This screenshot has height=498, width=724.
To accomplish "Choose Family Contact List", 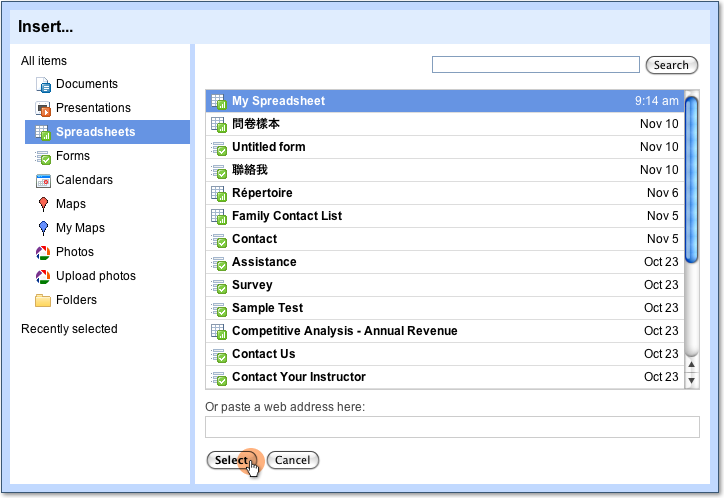I will point(445,216).
